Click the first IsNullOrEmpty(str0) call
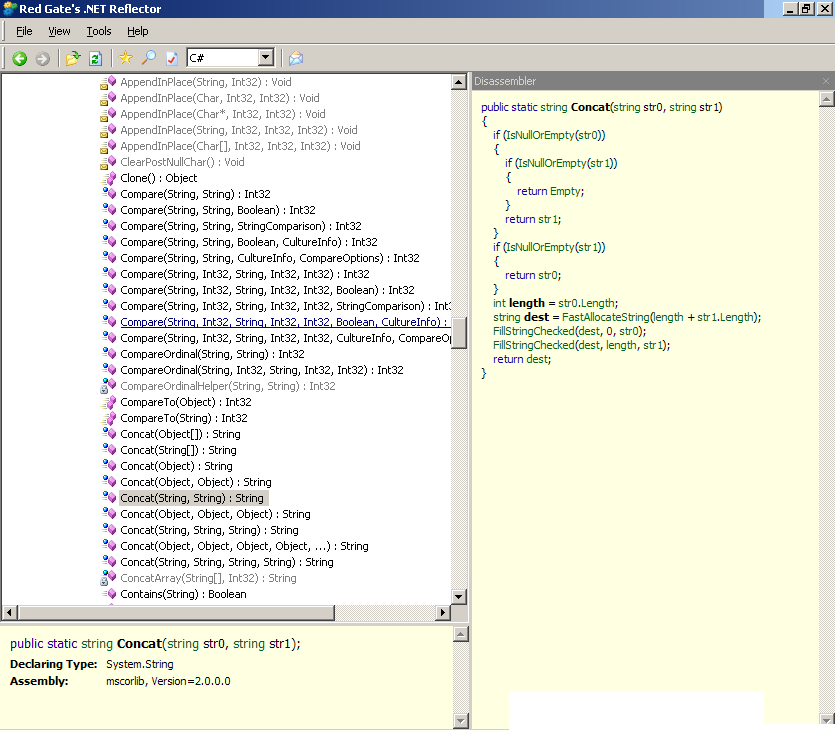Viewport: 835px width, 730px height. [554, 135]
